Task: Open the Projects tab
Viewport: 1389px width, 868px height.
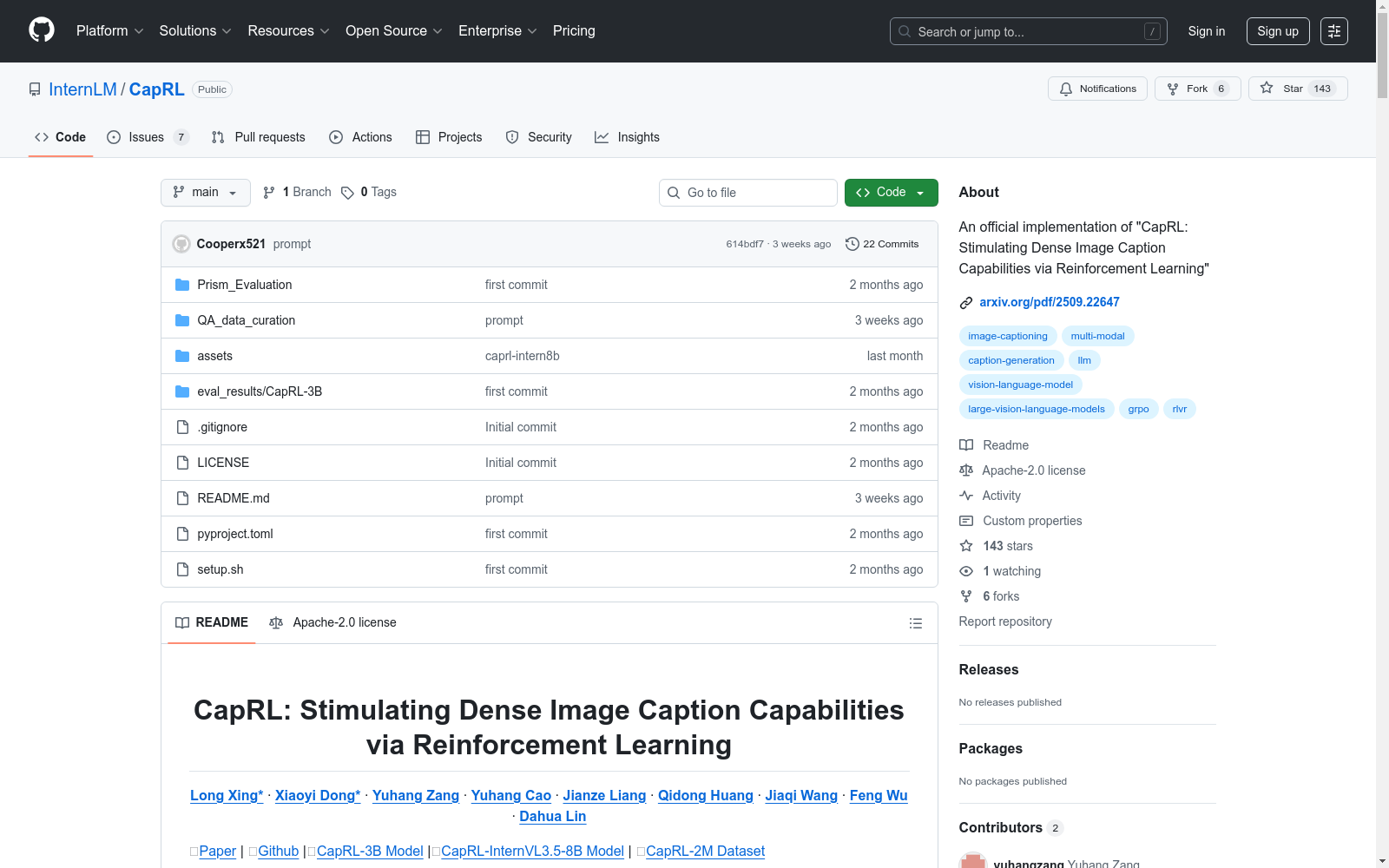Action: click(449, 137)
